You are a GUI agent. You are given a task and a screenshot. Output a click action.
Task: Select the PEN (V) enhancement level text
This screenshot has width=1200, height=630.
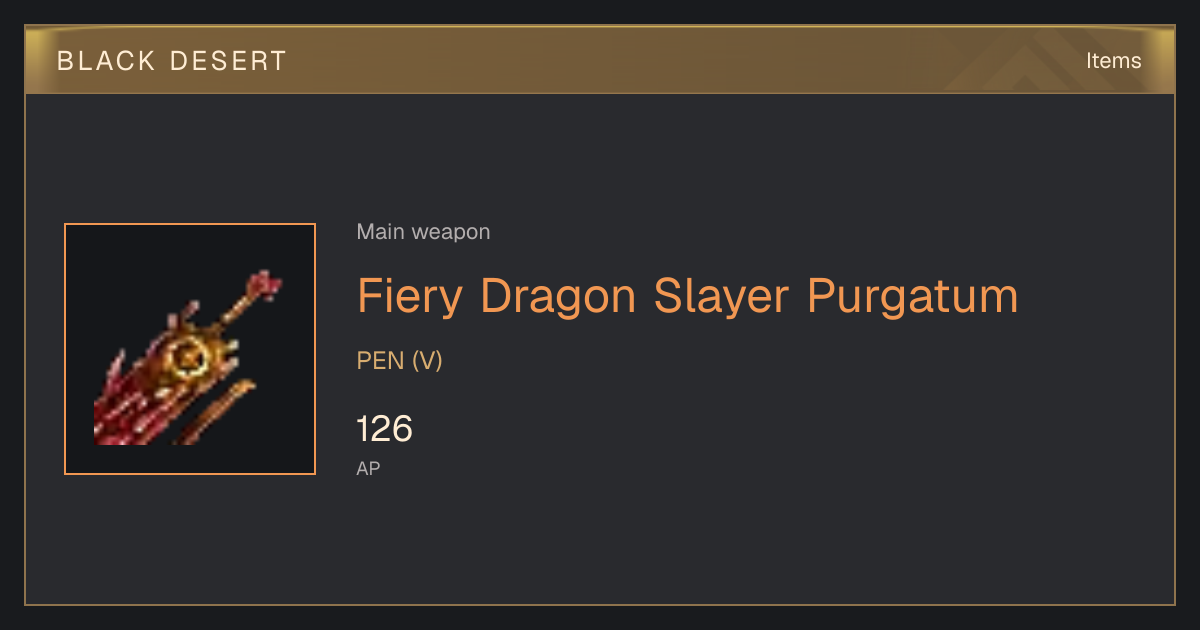click(x=399, y=361)
